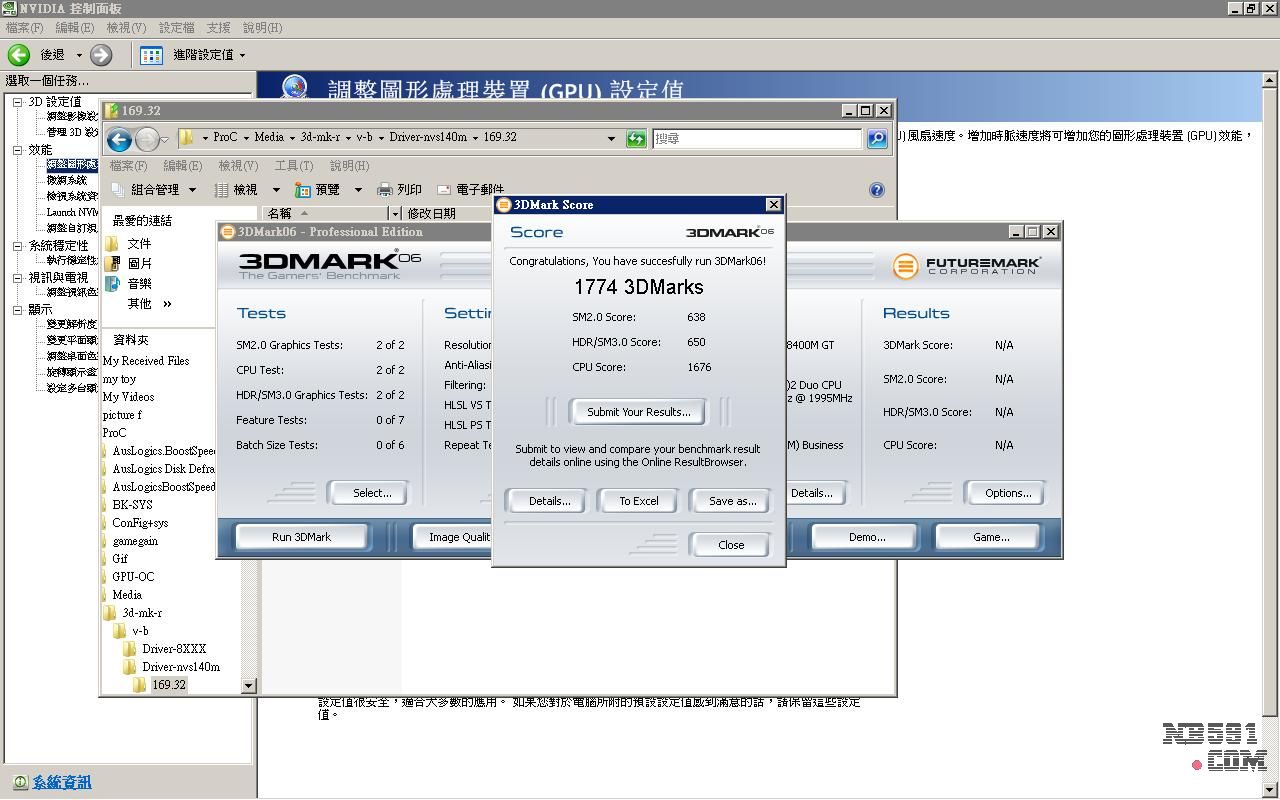Refresh the 169.32 folder view
1280x800 pixels.
coord(636,139)
